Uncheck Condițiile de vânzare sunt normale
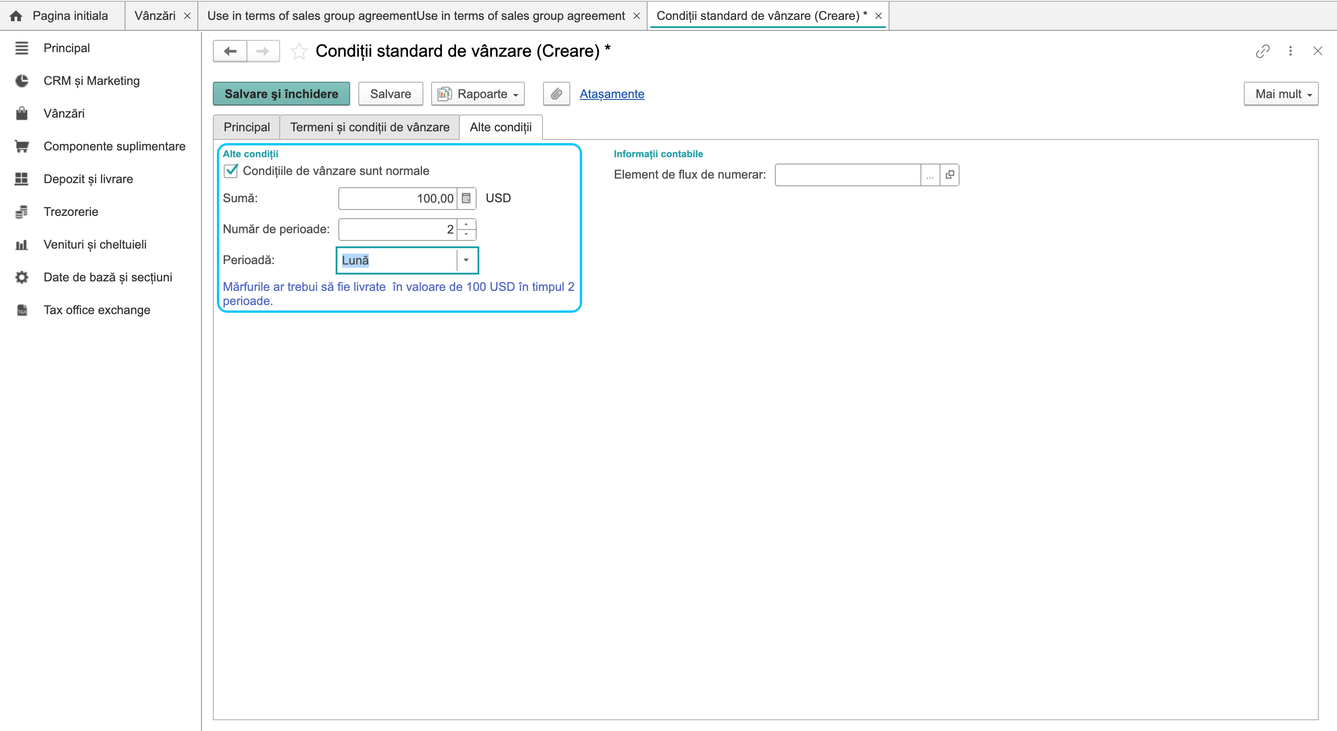The width and height of the screenshot is (1337, 731). tap(231, 171)
